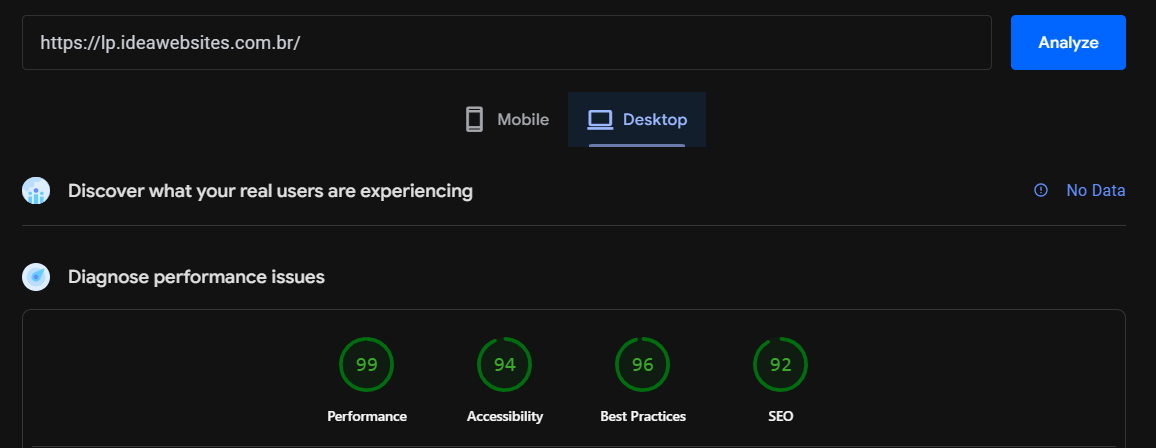
Task: Open the Performance score gauge 99
Action: coord(366,365)
